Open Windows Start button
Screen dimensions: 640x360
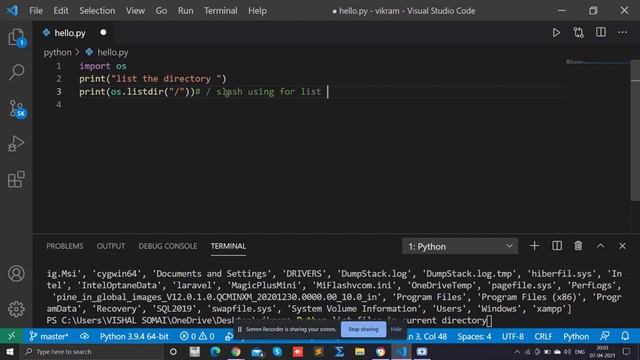click(x=10, y=351)
